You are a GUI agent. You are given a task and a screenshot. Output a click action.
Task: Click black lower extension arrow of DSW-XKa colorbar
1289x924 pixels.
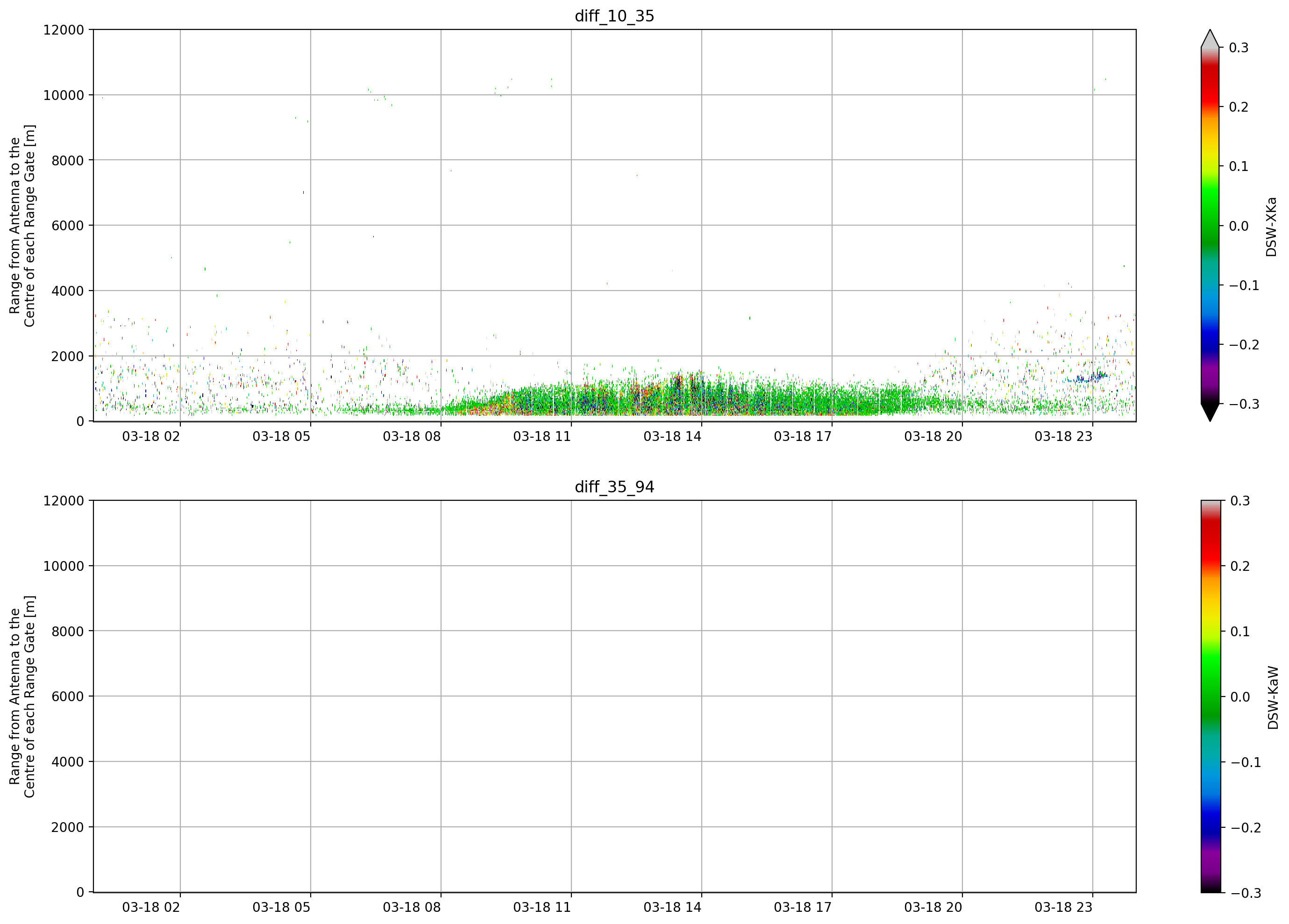click(1210, 412)
